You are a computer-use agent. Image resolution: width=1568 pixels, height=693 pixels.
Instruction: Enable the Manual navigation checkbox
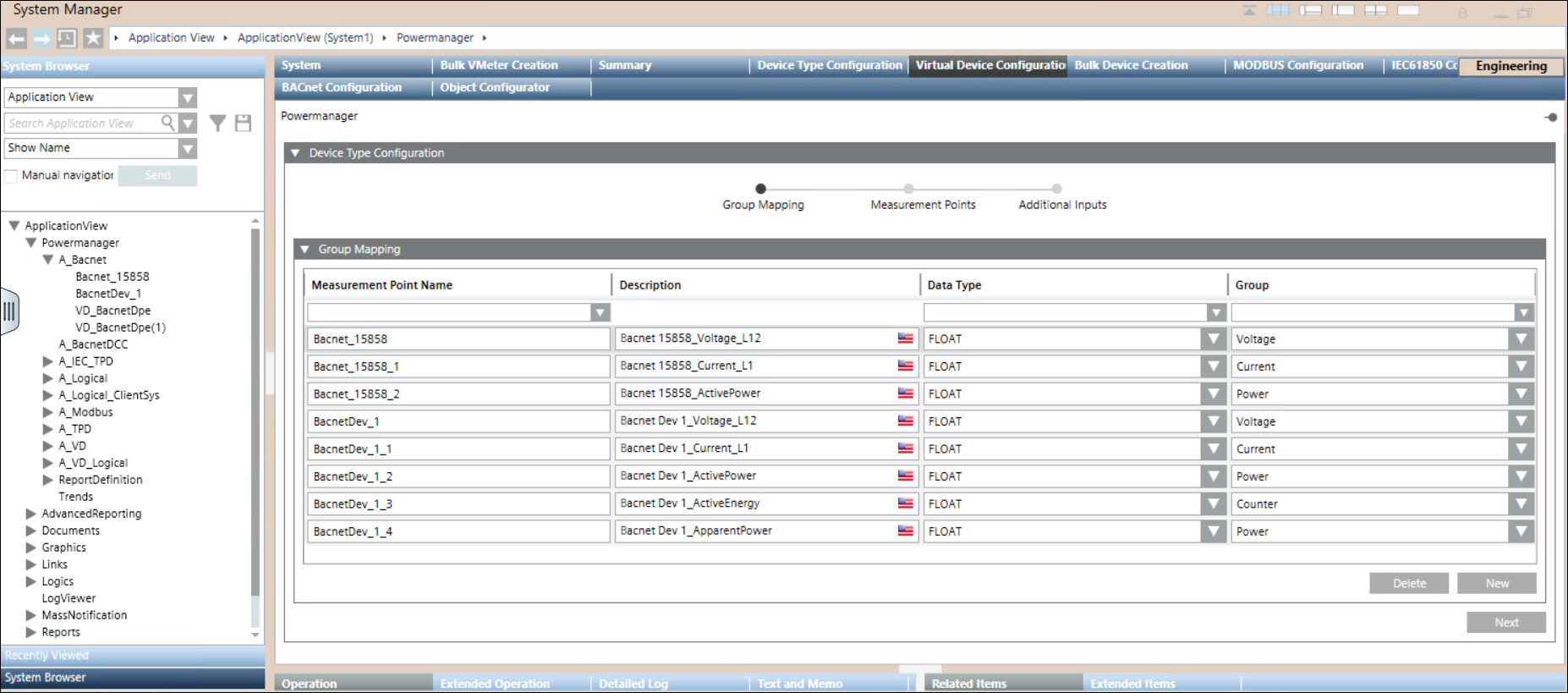pos(11,176)
